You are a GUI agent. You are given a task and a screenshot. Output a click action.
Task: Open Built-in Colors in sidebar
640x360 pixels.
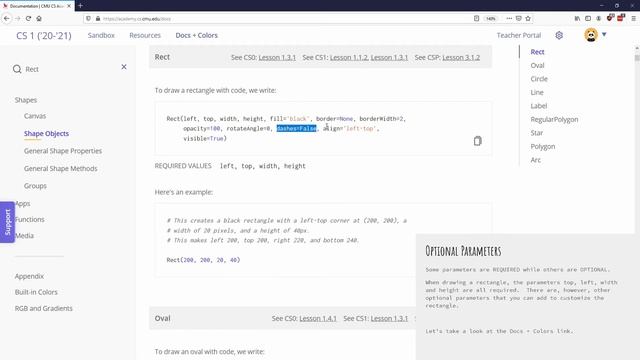click(x=36, y=292)
